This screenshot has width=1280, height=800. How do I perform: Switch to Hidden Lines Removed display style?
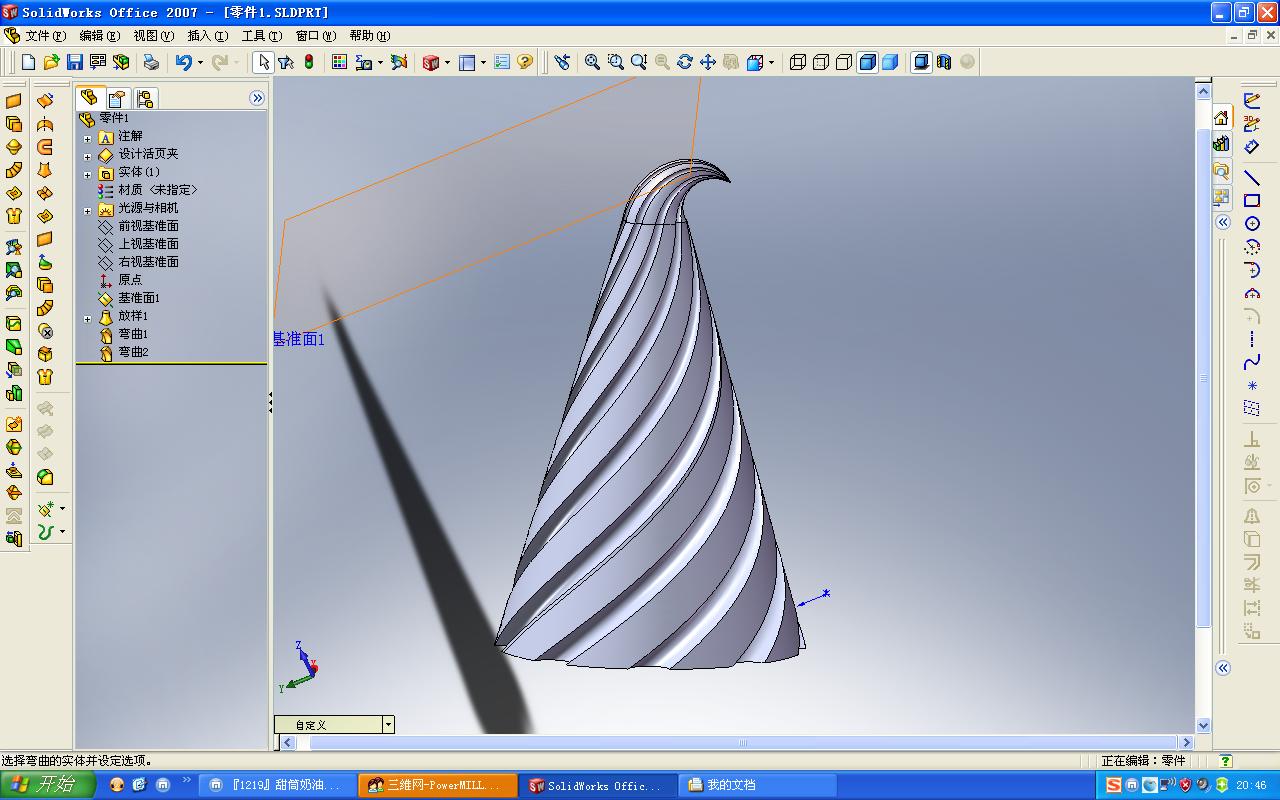click(844, 62)
